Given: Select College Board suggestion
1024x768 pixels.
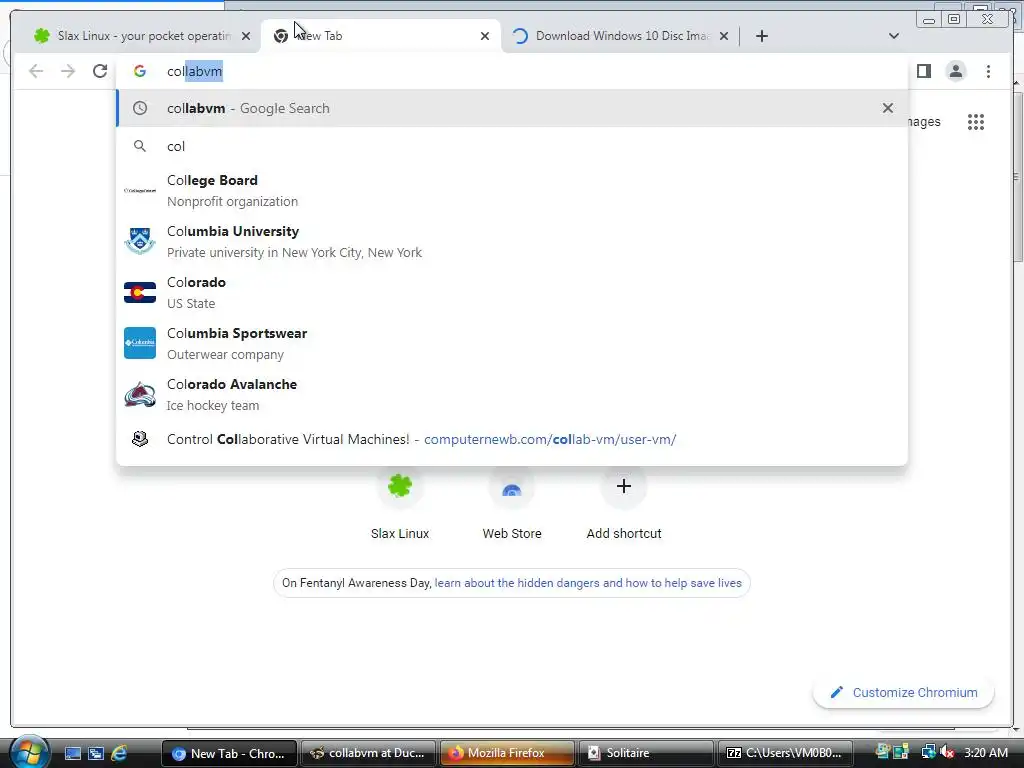Looking at the screenshot, I should [511, 191].
